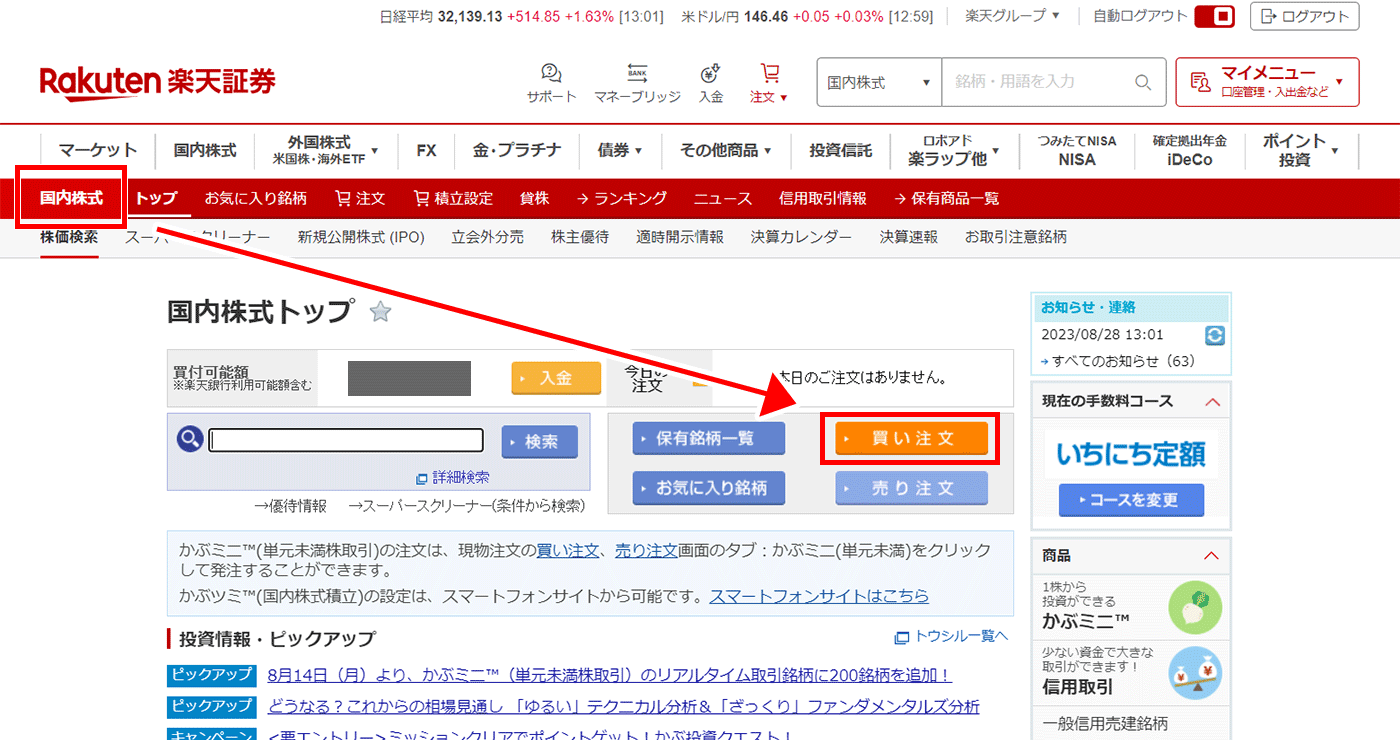Open the 新規公開株式 (IPO) sub tab
This screenshot has height=740, width=1400.
tap(361, 237)
